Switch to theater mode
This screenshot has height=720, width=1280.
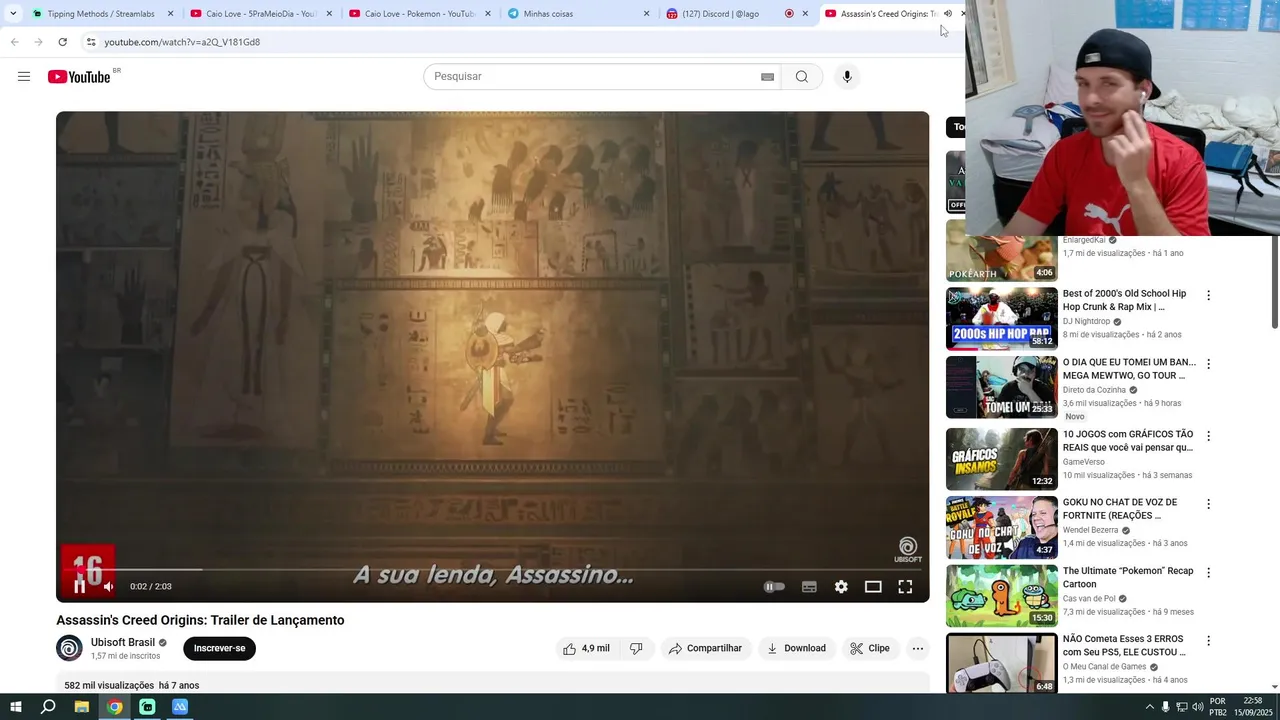pos(873,587)
